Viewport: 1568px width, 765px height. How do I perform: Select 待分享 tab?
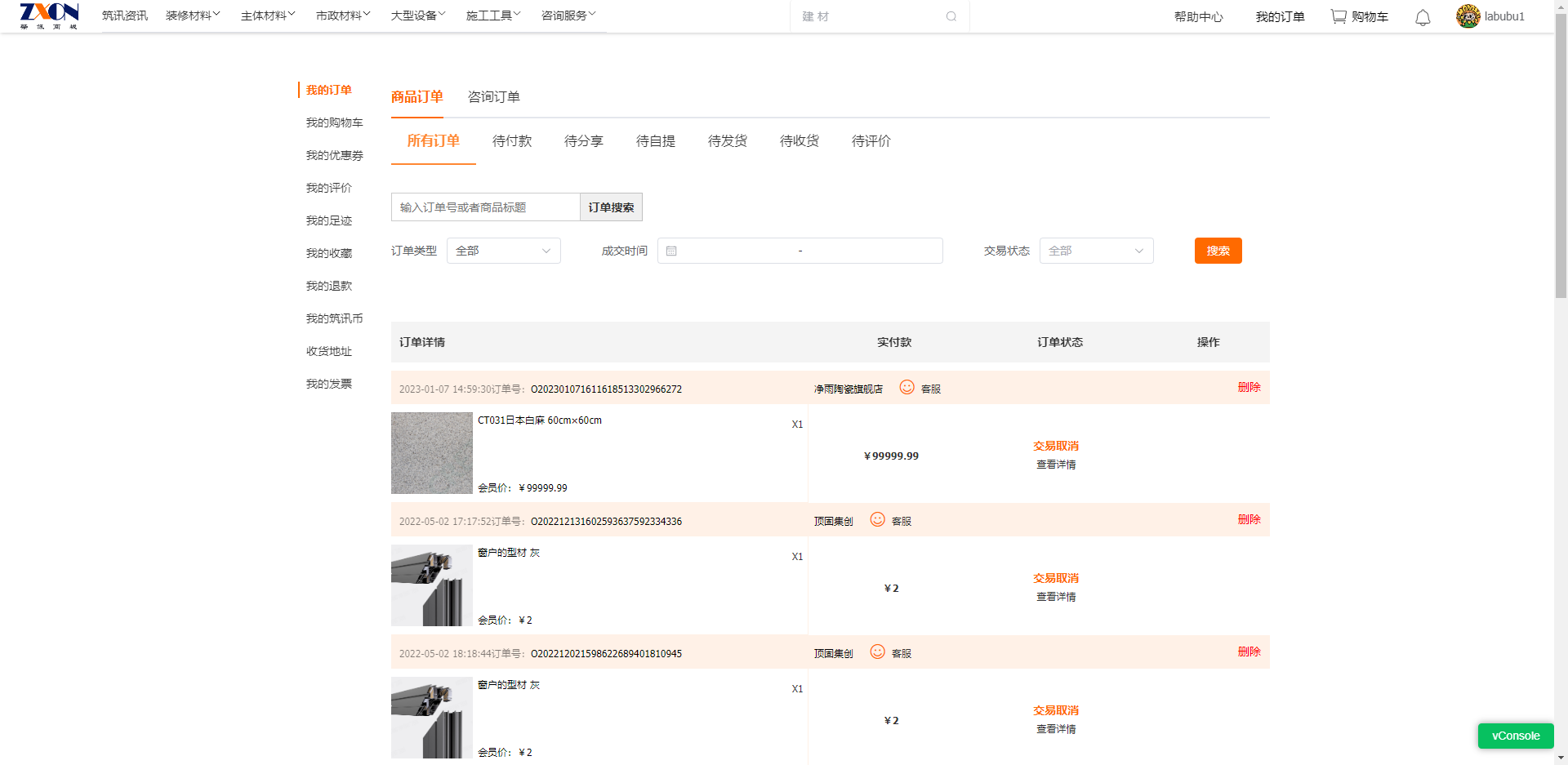tap(584, 140)
